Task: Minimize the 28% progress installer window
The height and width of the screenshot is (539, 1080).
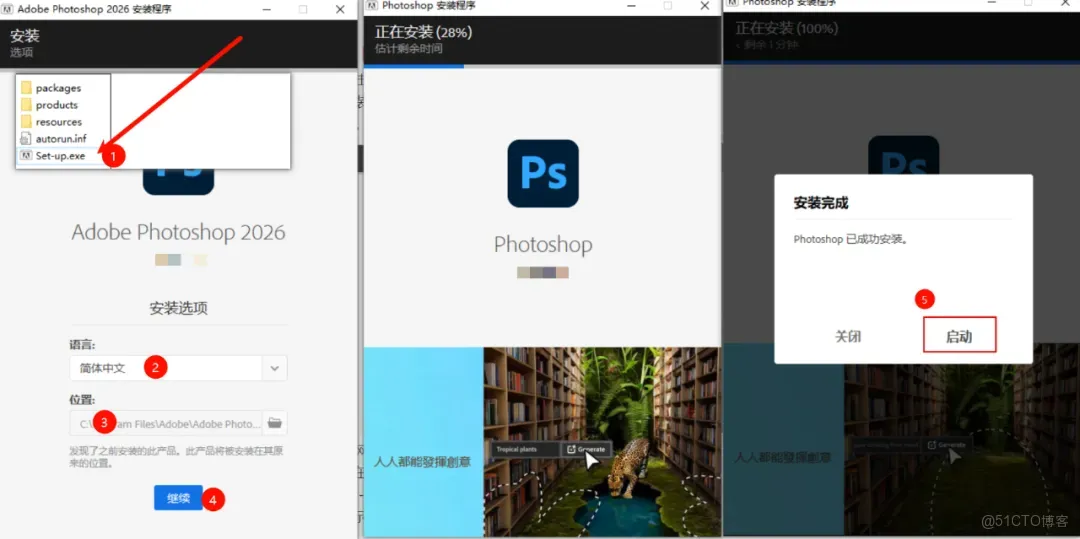Action: point(632,6)
